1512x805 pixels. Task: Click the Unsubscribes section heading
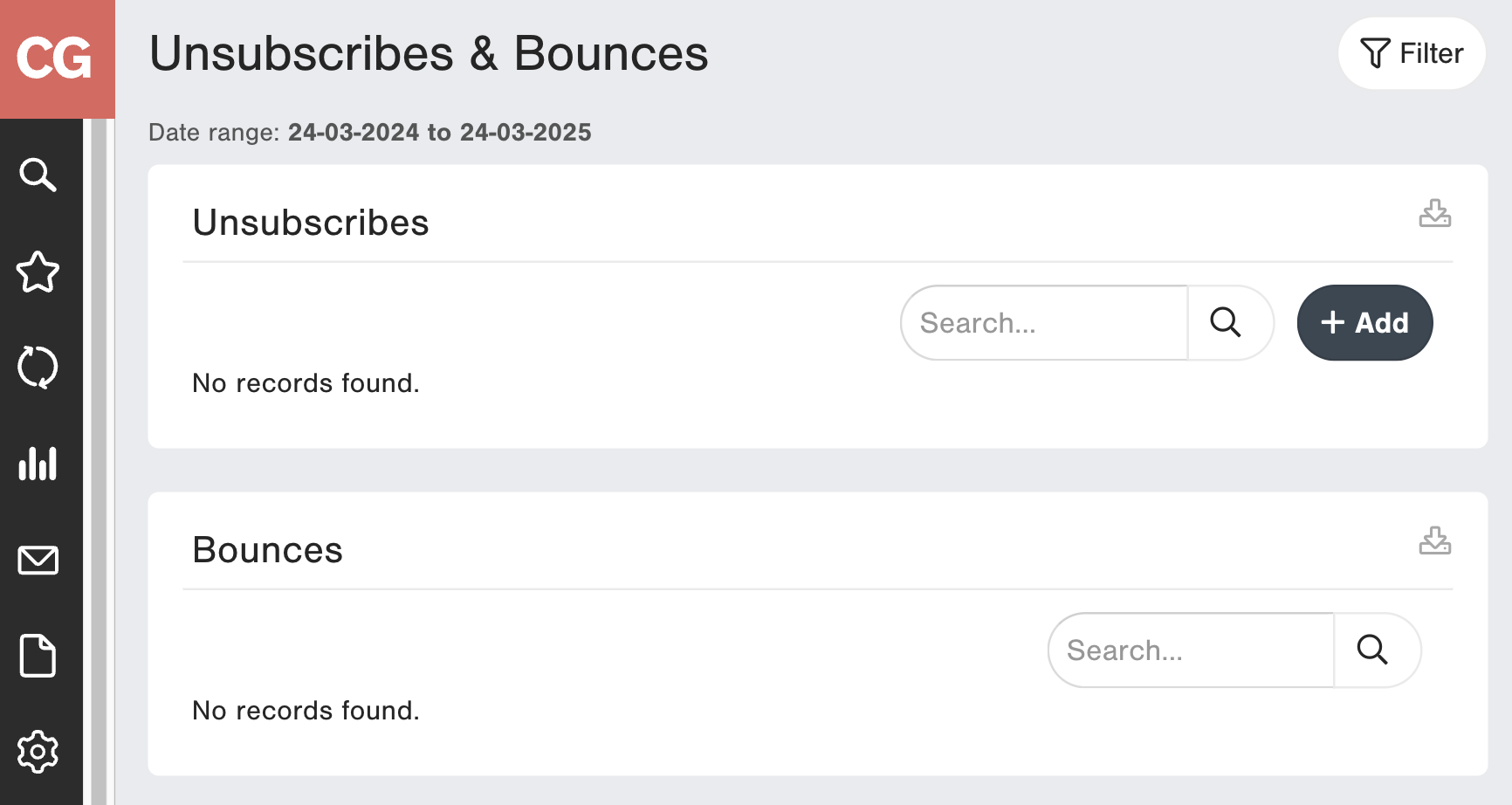311,223
